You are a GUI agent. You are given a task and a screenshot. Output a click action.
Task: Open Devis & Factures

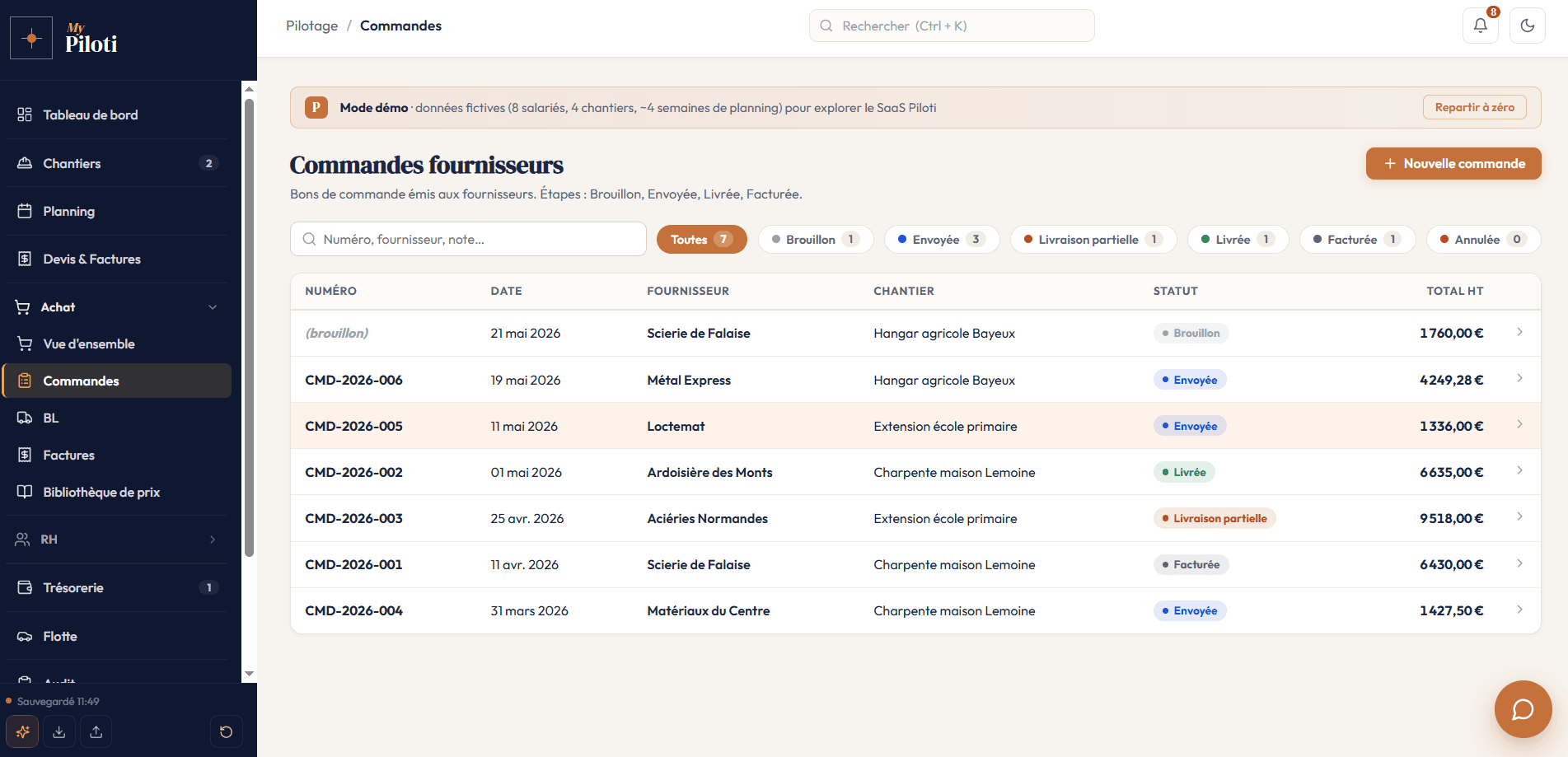pyautogui.click(x=117, y=259)
